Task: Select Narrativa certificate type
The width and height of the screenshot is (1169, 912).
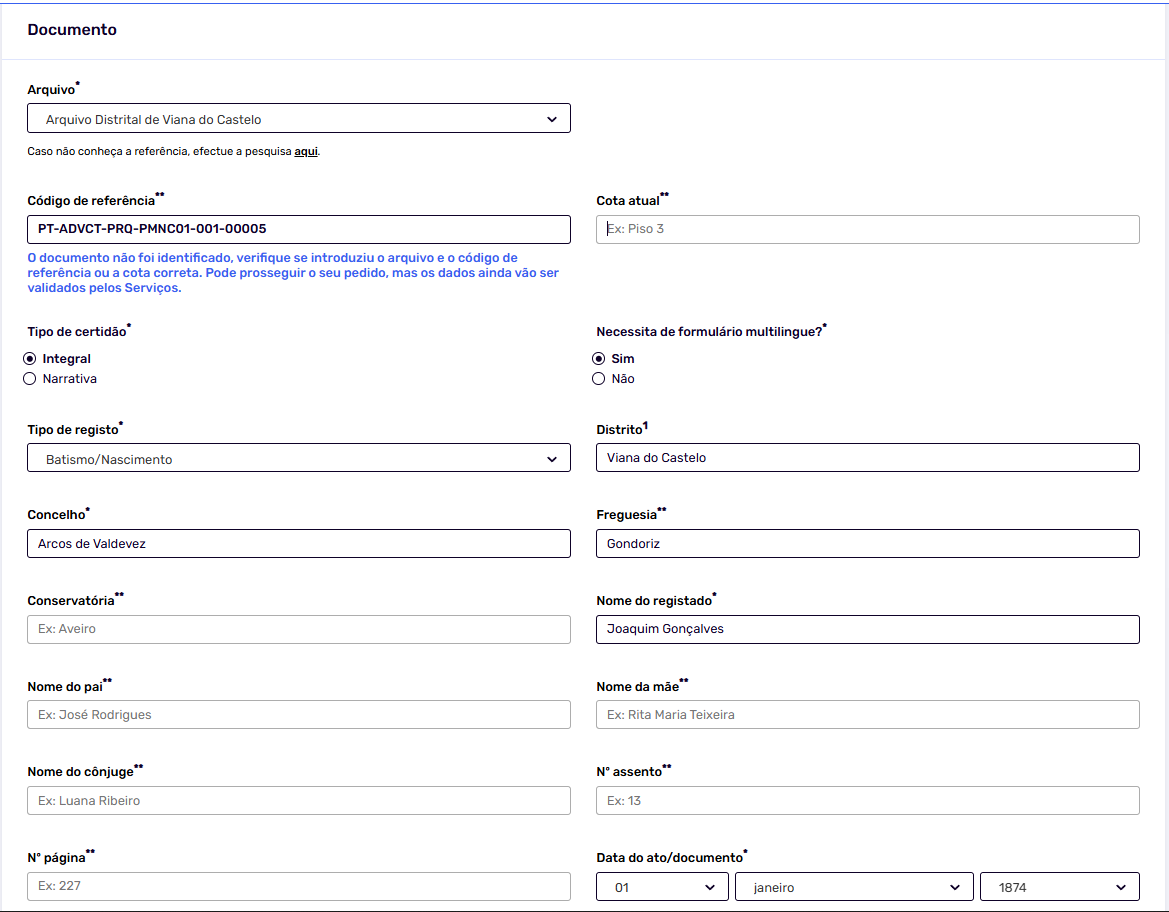Action: click(30, 379)
